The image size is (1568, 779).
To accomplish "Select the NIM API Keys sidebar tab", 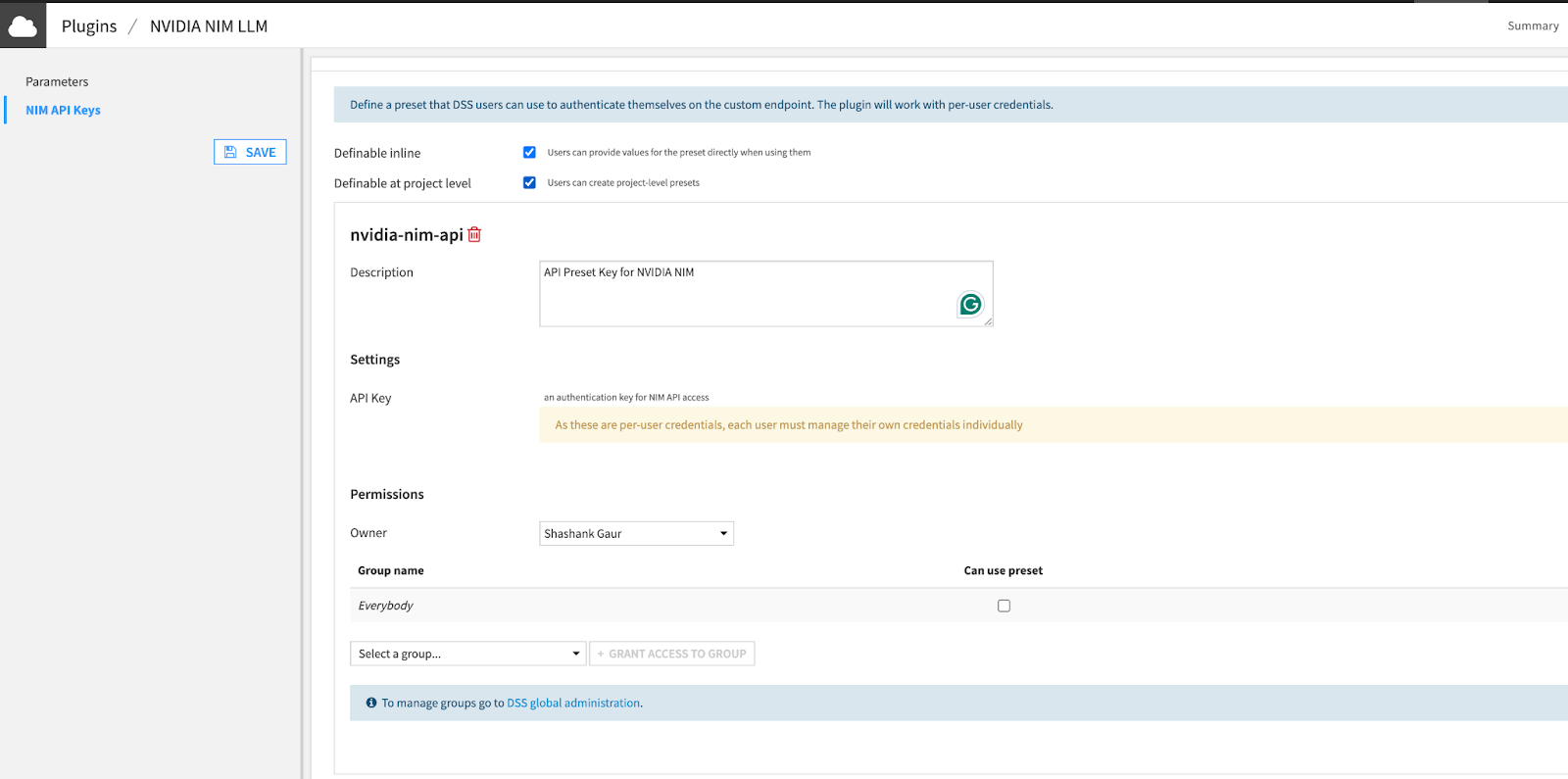I will click(x=63, y=110).
